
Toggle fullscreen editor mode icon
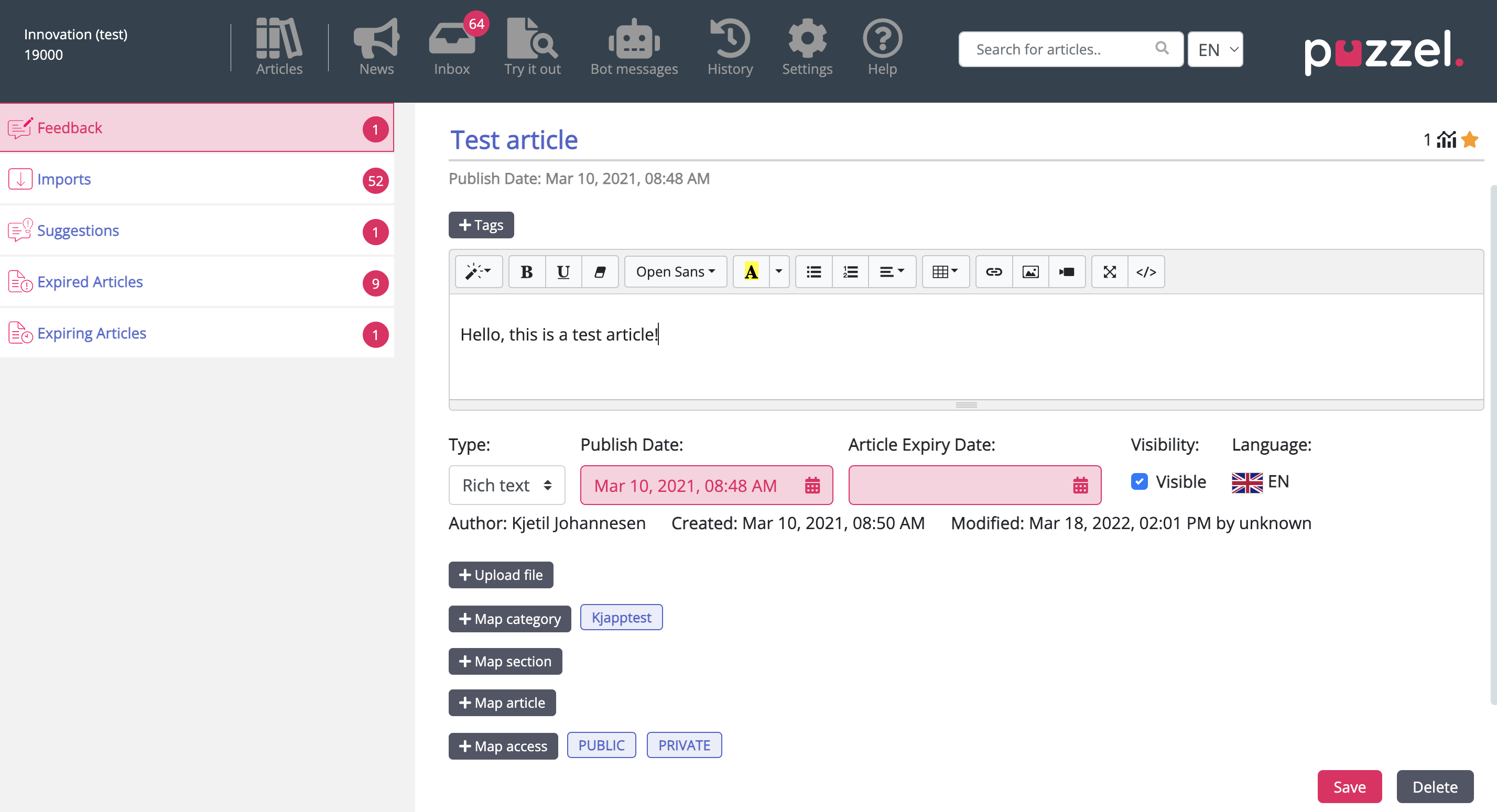point(1109,272)
